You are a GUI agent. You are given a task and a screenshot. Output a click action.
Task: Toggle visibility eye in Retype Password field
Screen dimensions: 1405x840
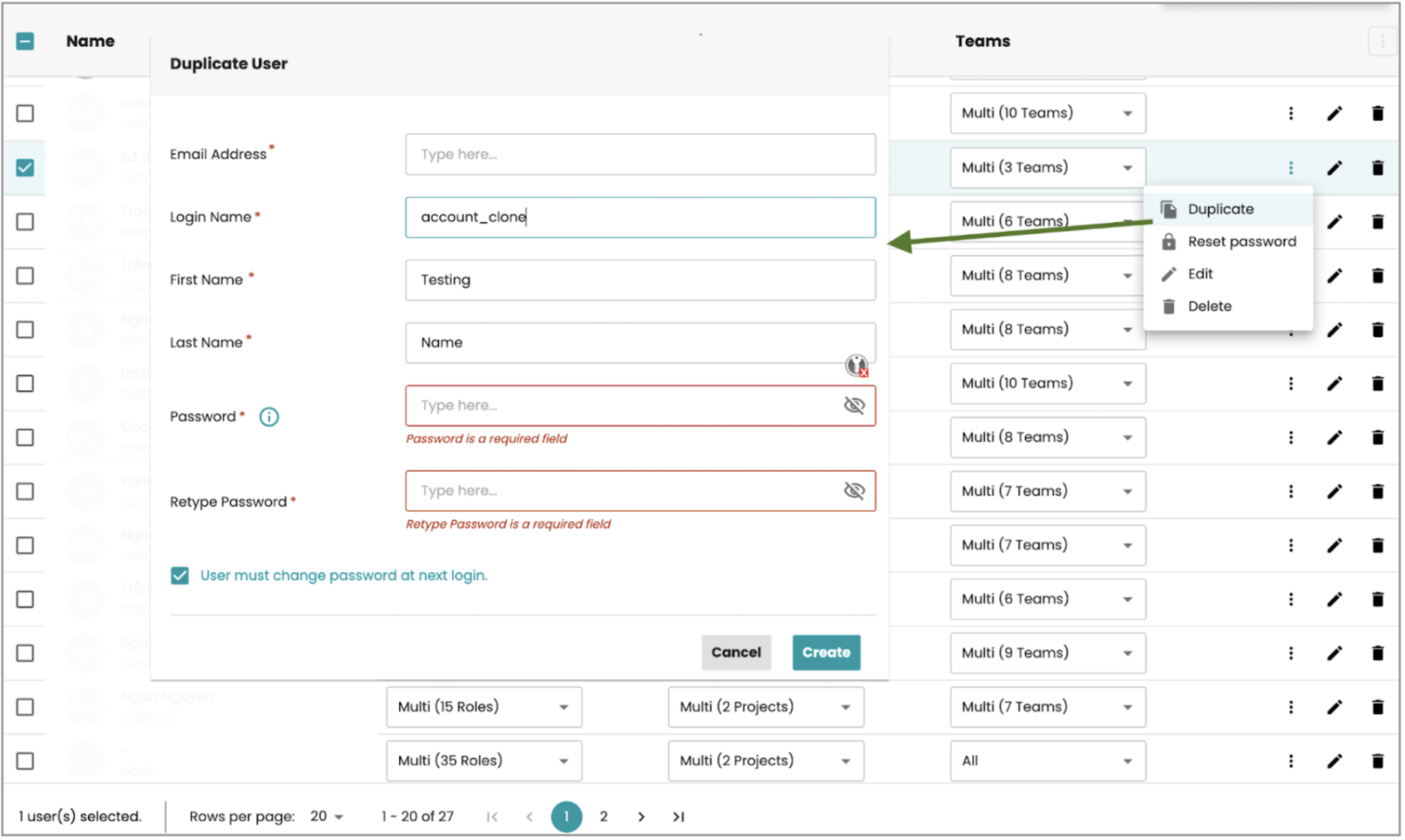[854, 491]
